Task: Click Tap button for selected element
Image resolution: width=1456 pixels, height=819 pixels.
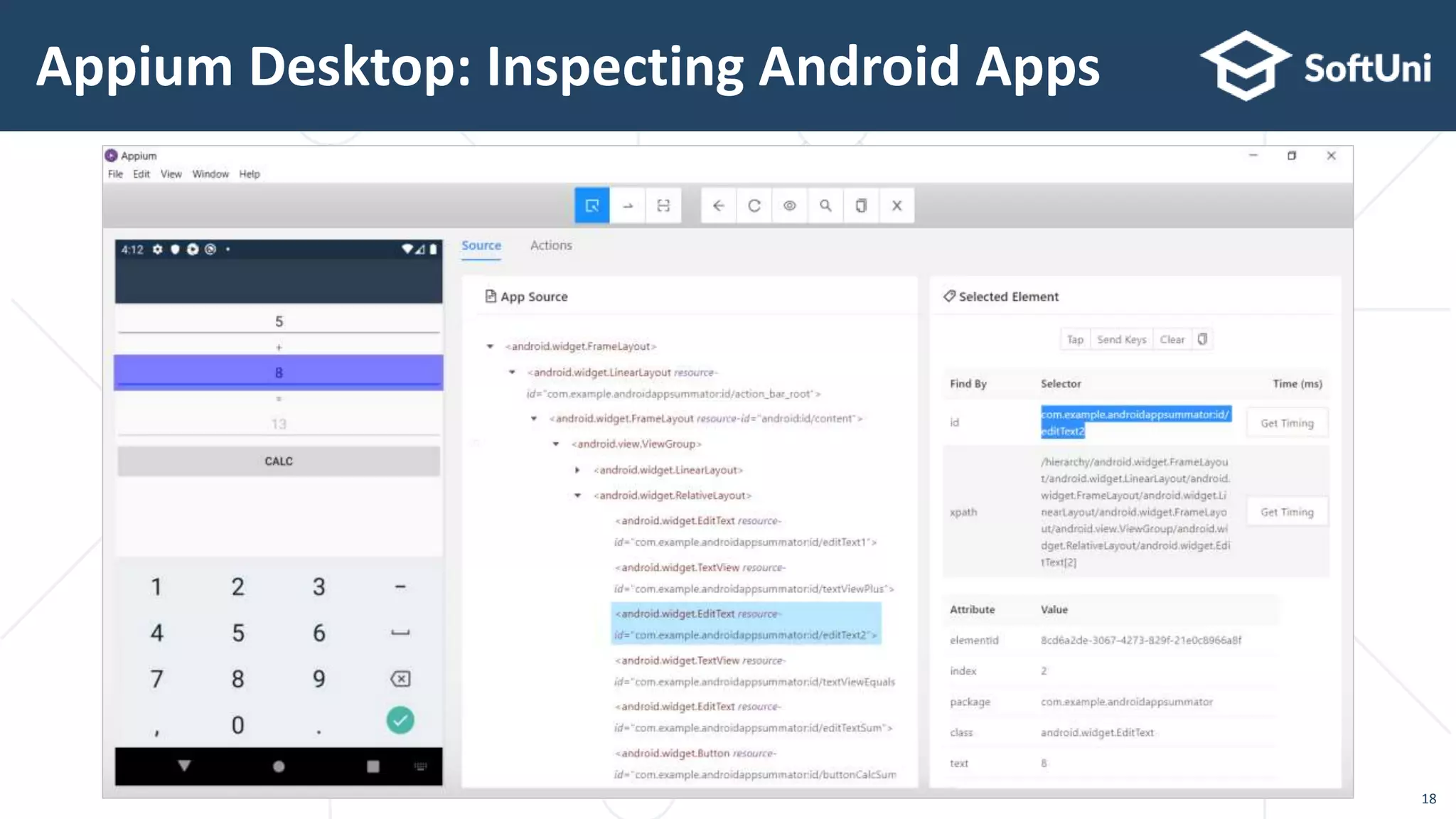Action: [x=1075, y=339]
